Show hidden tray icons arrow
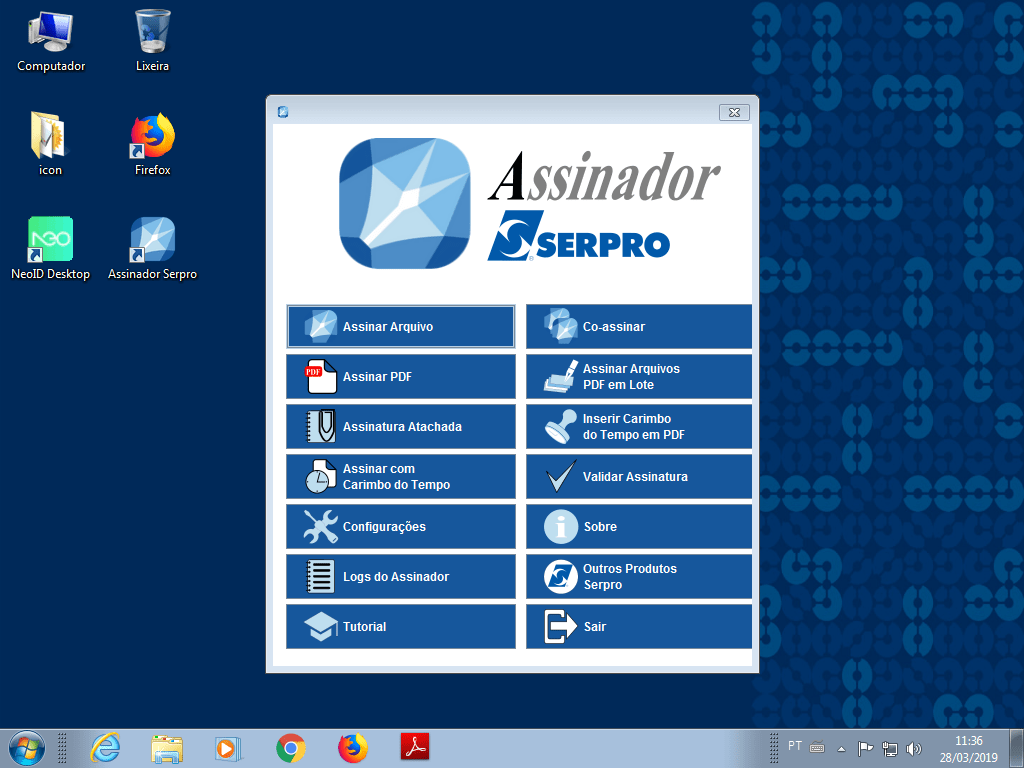The height and width of the screenshot is (768, 1024). coord(842,749)
